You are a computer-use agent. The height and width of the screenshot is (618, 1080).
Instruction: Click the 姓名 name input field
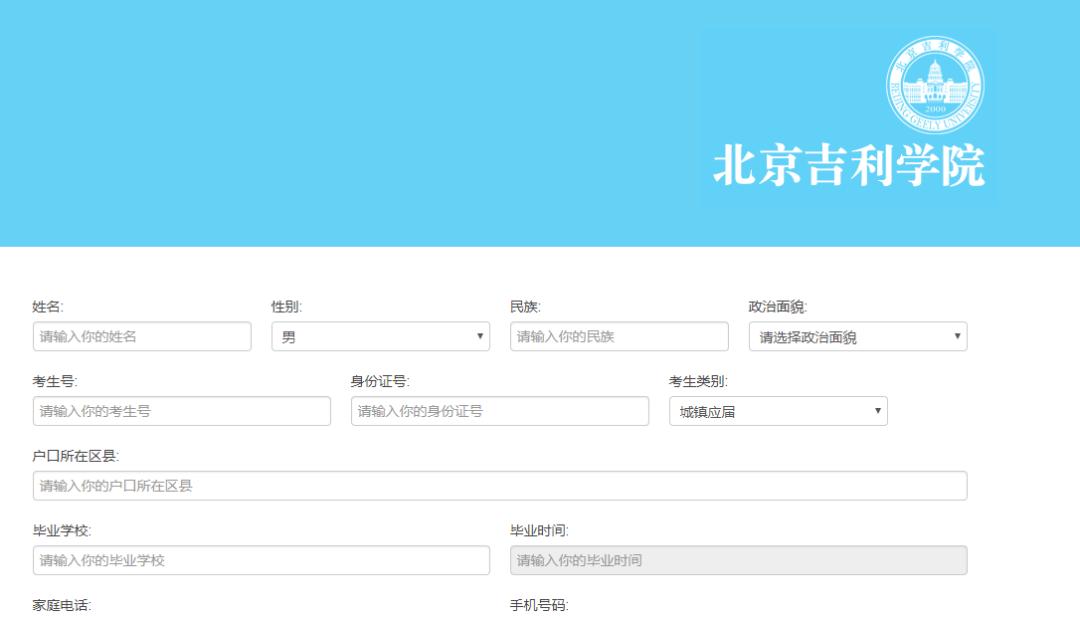pos(142,336)
